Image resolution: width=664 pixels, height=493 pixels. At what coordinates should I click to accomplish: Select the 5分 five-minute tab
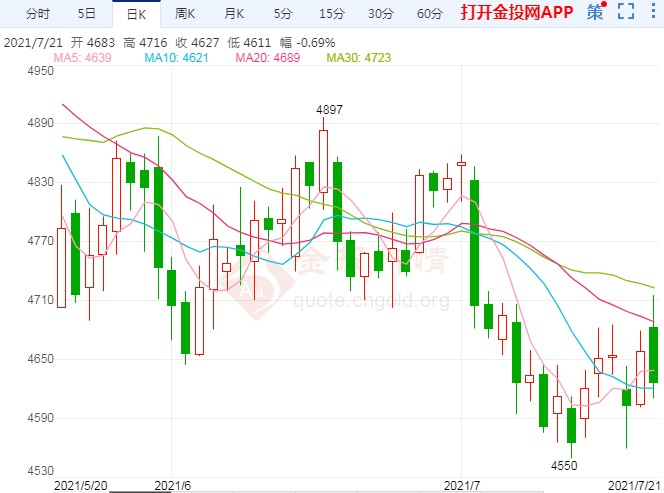click(x=282, y=14)
